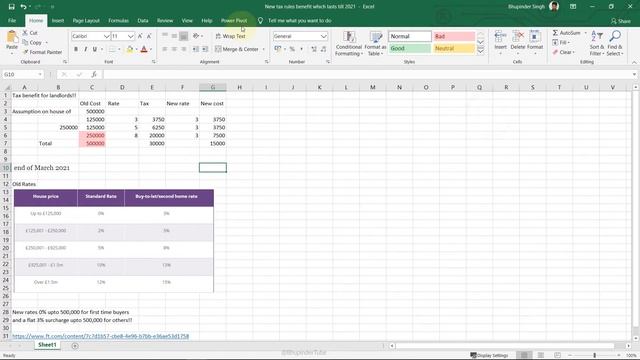Viewport: 640px width, 360px height.
Task: Open the Calibri font name dropdown
Action: click(107, 36)
